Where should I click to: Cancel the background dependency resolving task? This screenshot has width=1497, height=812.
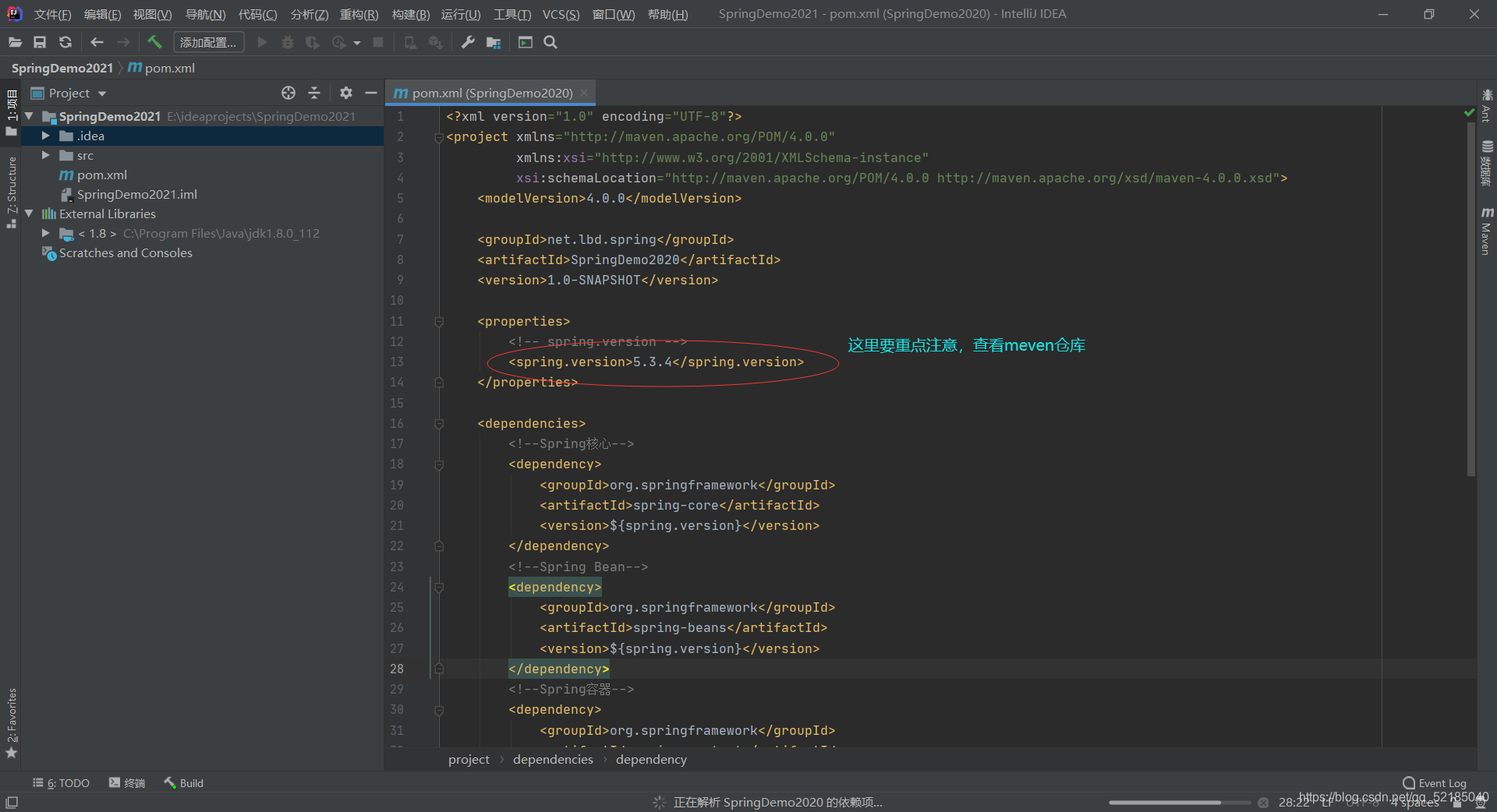(x=1263, y=803)
